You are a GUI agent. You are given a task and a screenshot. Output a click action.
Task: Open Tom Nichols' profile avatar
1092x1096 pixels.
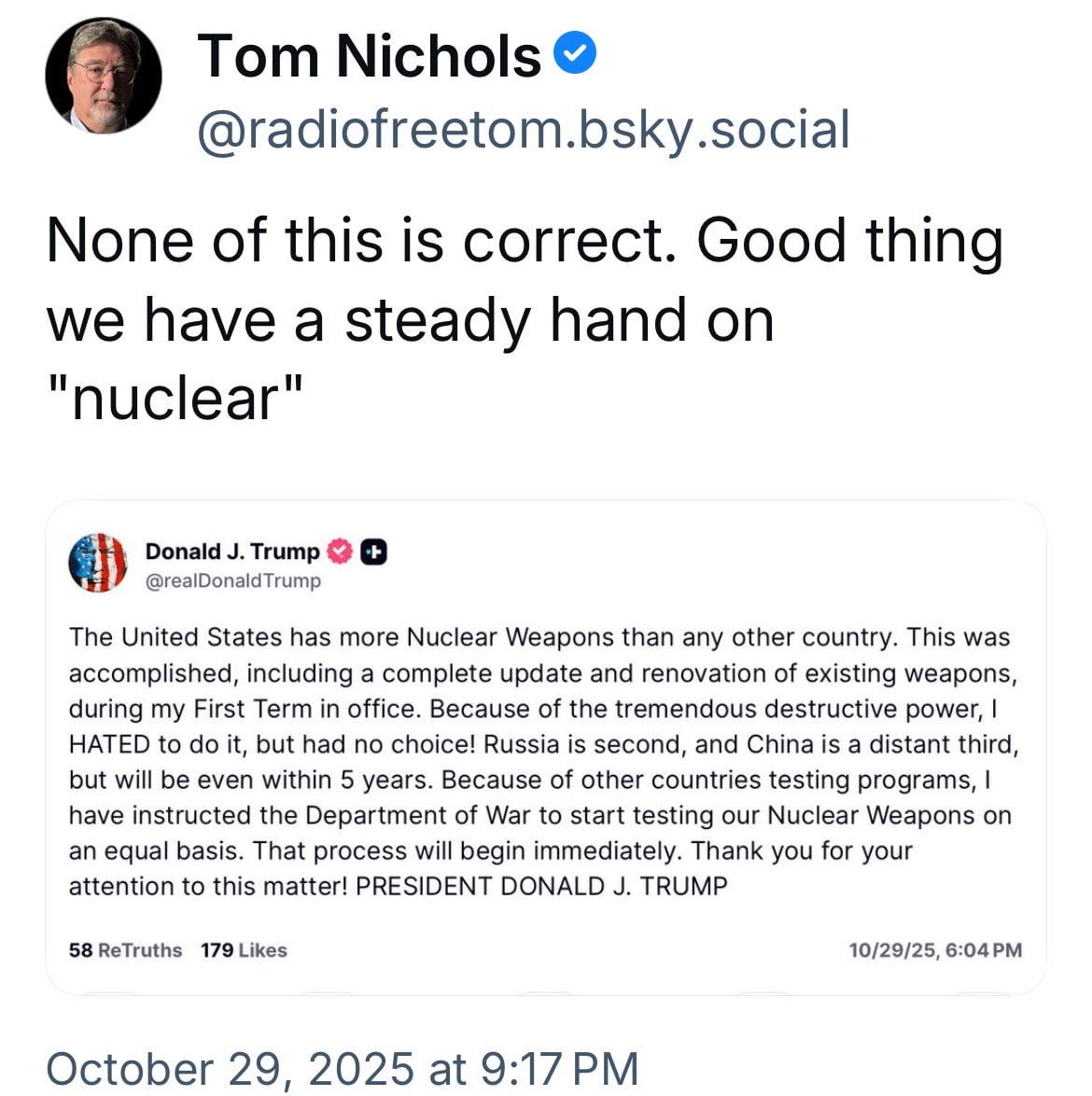point(103,76)
